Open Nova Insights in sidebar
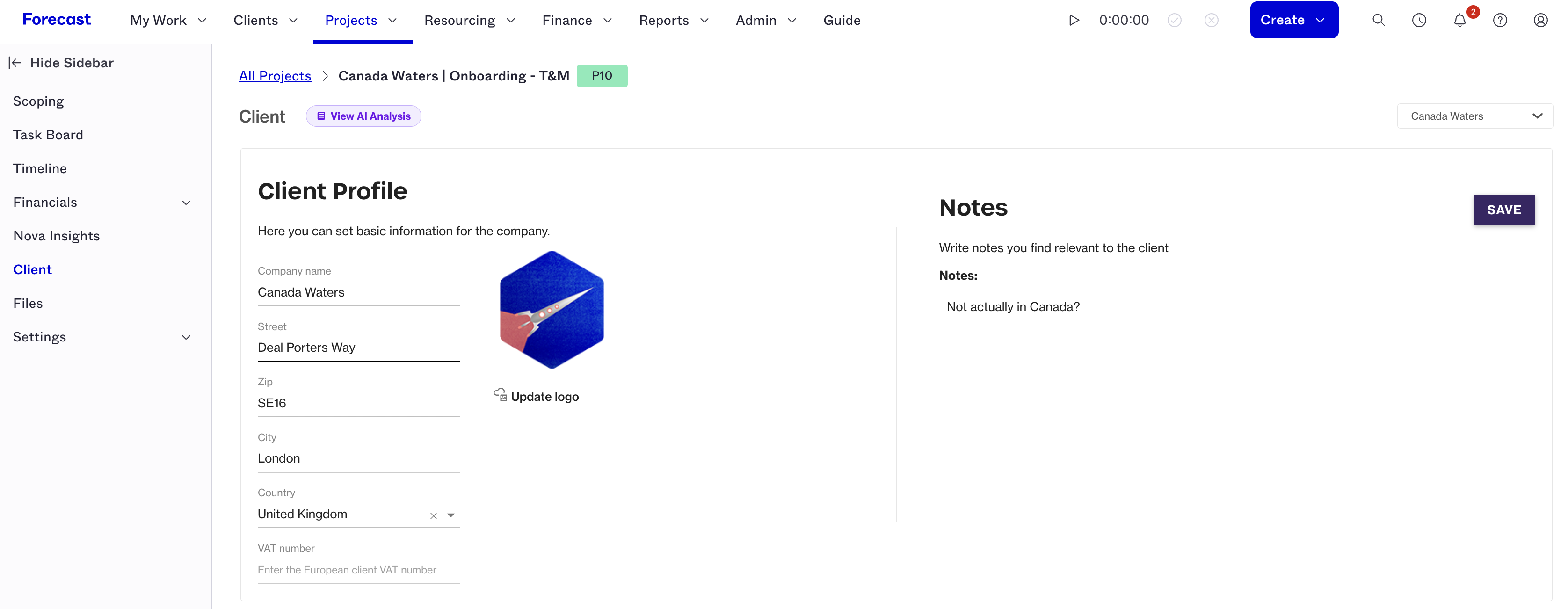 57,236
